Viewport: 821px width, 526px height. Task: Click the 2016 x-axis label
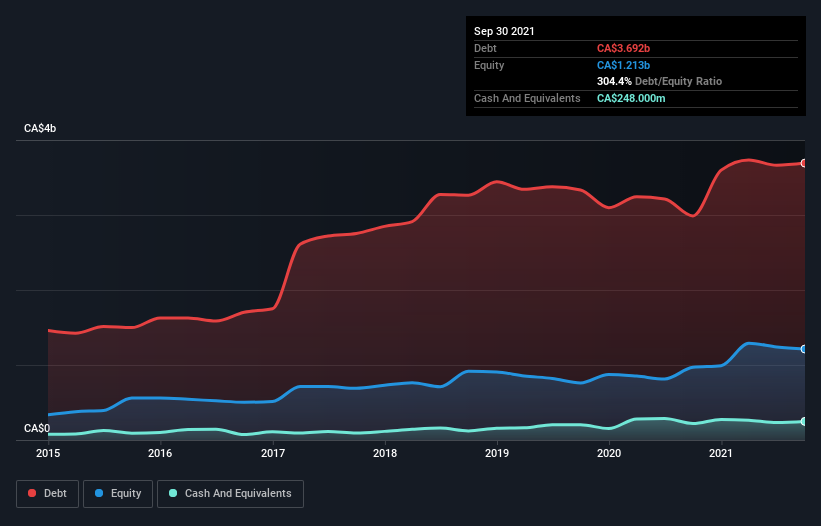point(160,453)
